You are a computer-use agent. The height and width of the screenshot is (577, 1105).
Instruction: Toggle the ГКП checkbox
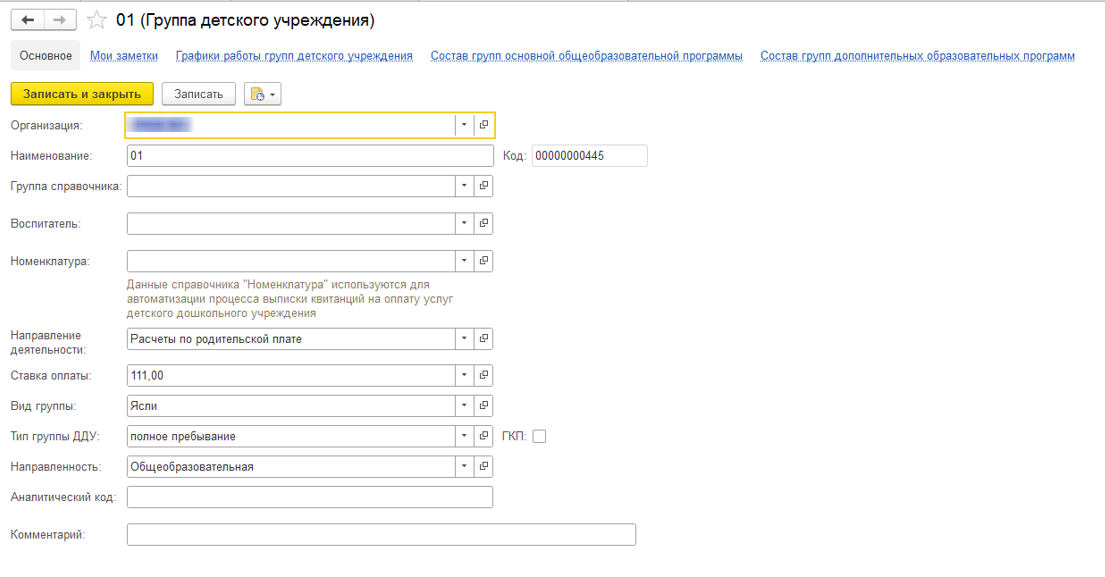pyautogui.click(x=539, y=437)
